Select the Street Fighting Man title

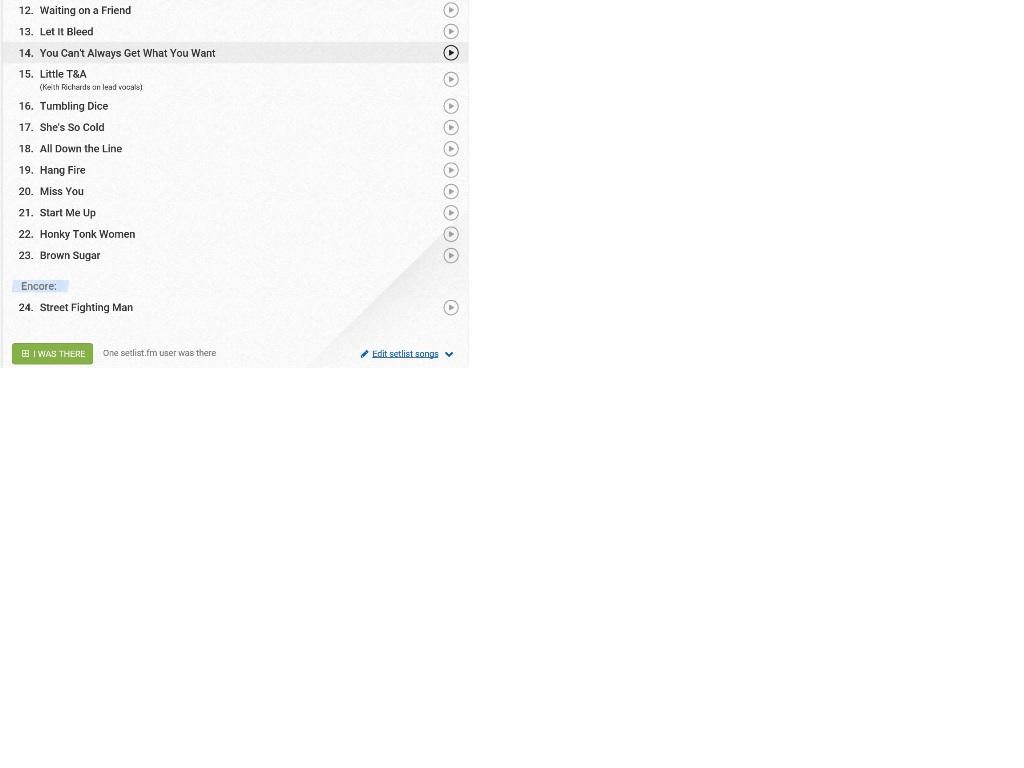point(86,308)
